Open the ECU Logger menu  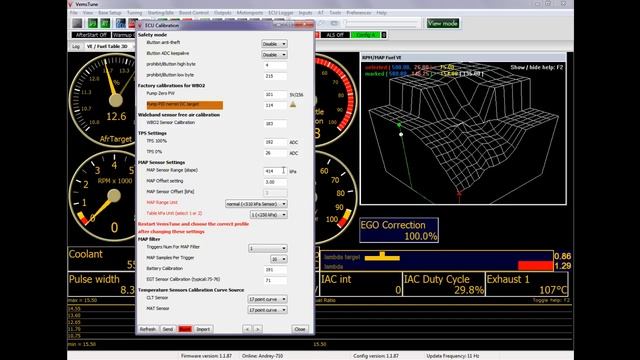click(x=280, y=13)
